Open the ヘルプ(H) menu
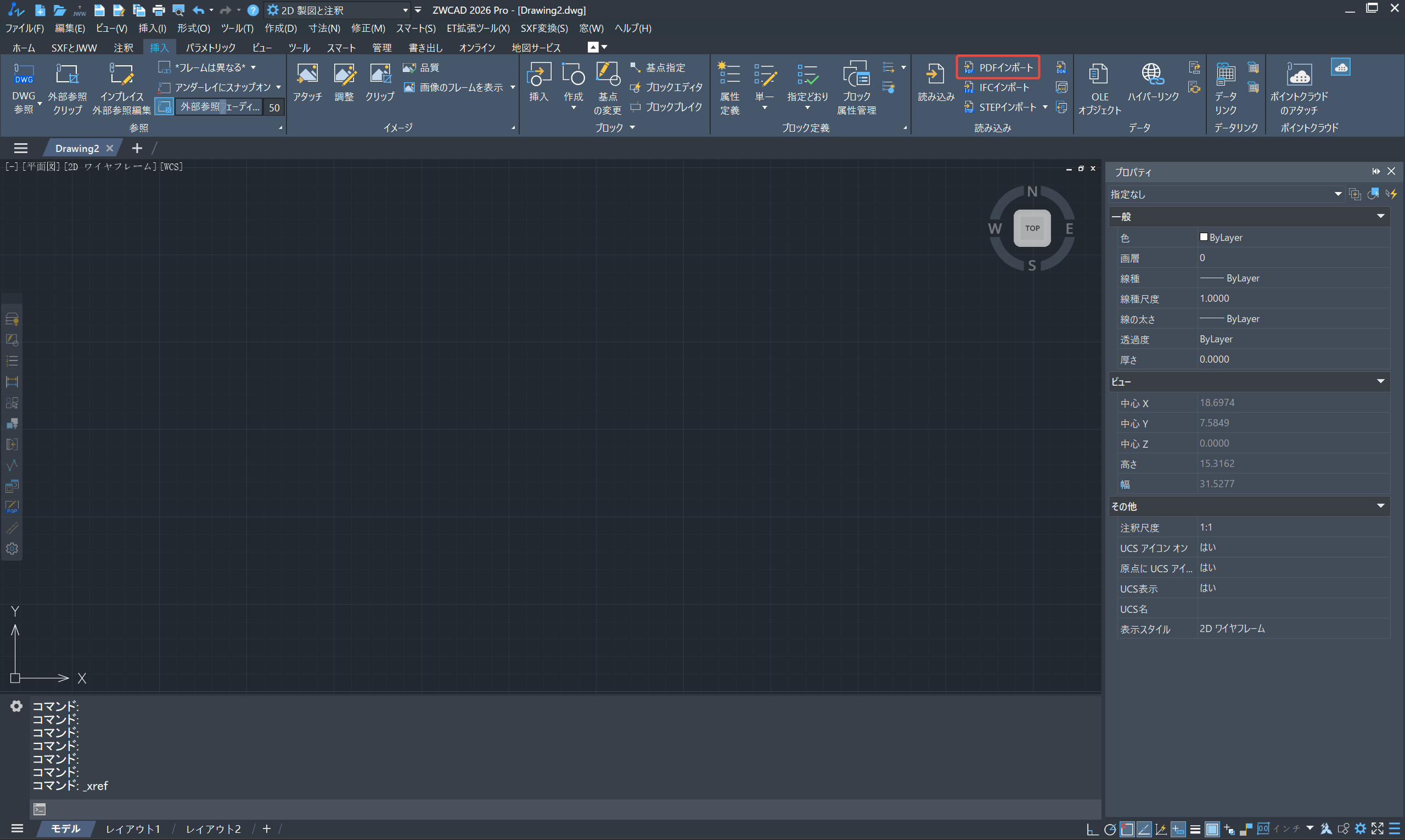Viewport: 1405px width, 840px height. click(633, 29)
